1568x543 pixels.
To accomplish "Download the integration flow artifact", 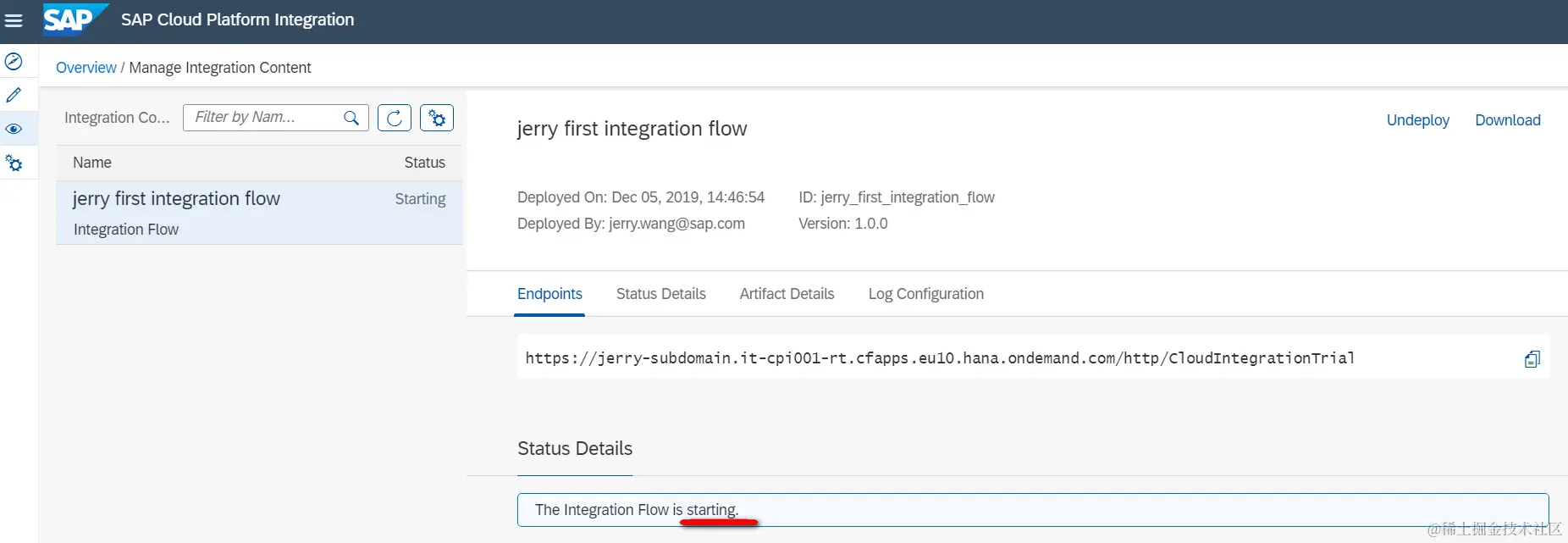I will coord(1507,120).
